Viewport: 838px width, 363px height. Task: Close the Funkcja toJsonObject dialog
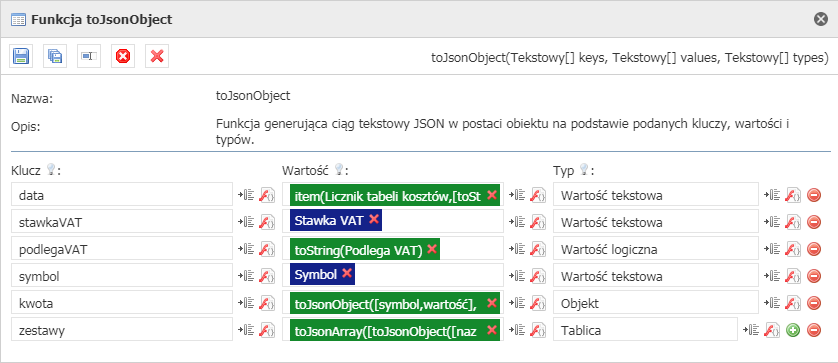pos(820,19)
